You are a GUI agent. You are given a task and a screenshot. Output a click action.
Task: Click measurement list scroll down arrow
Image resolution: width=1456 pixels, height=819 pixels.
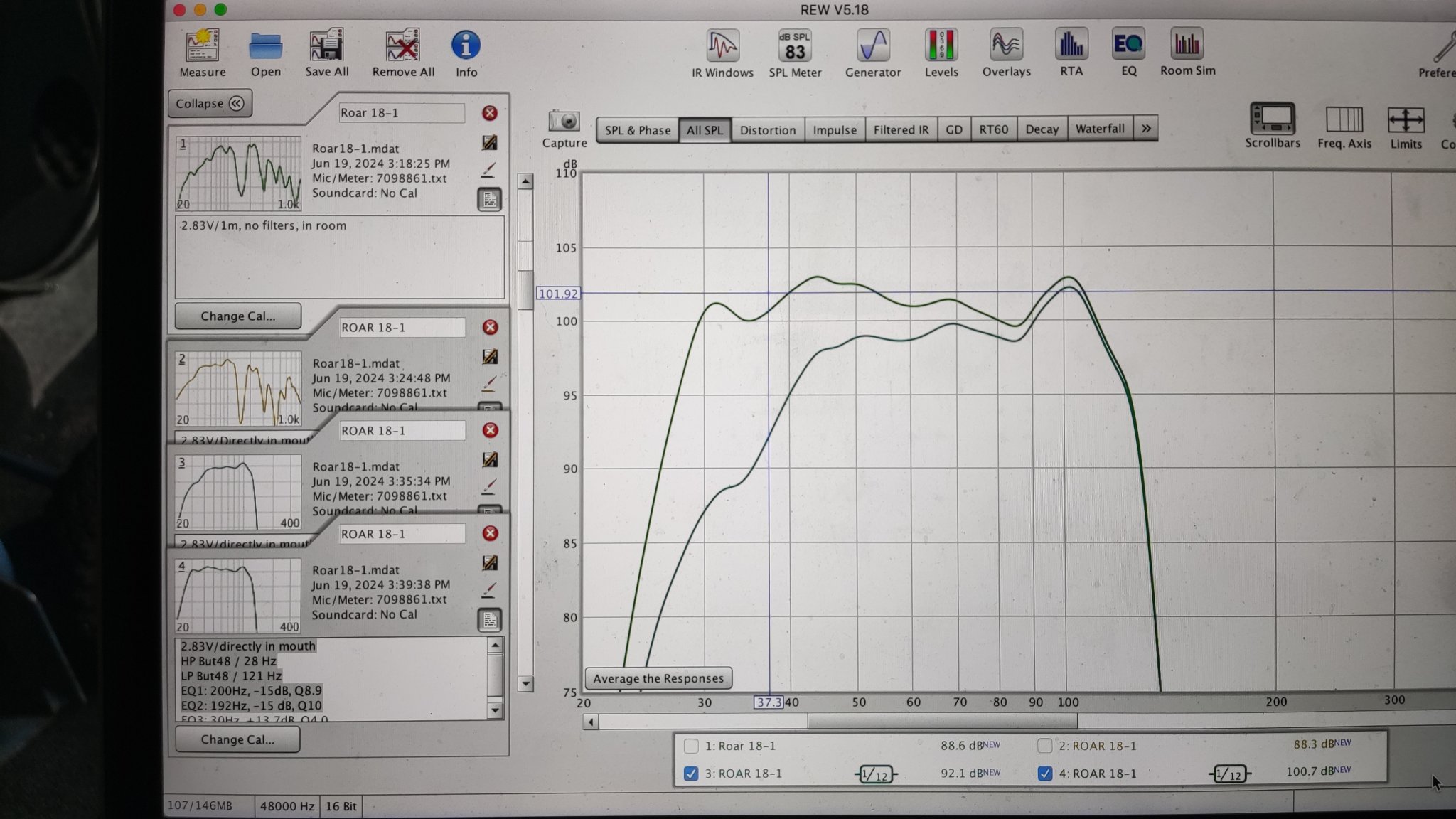pyautogui.click(x=525, y=684)
